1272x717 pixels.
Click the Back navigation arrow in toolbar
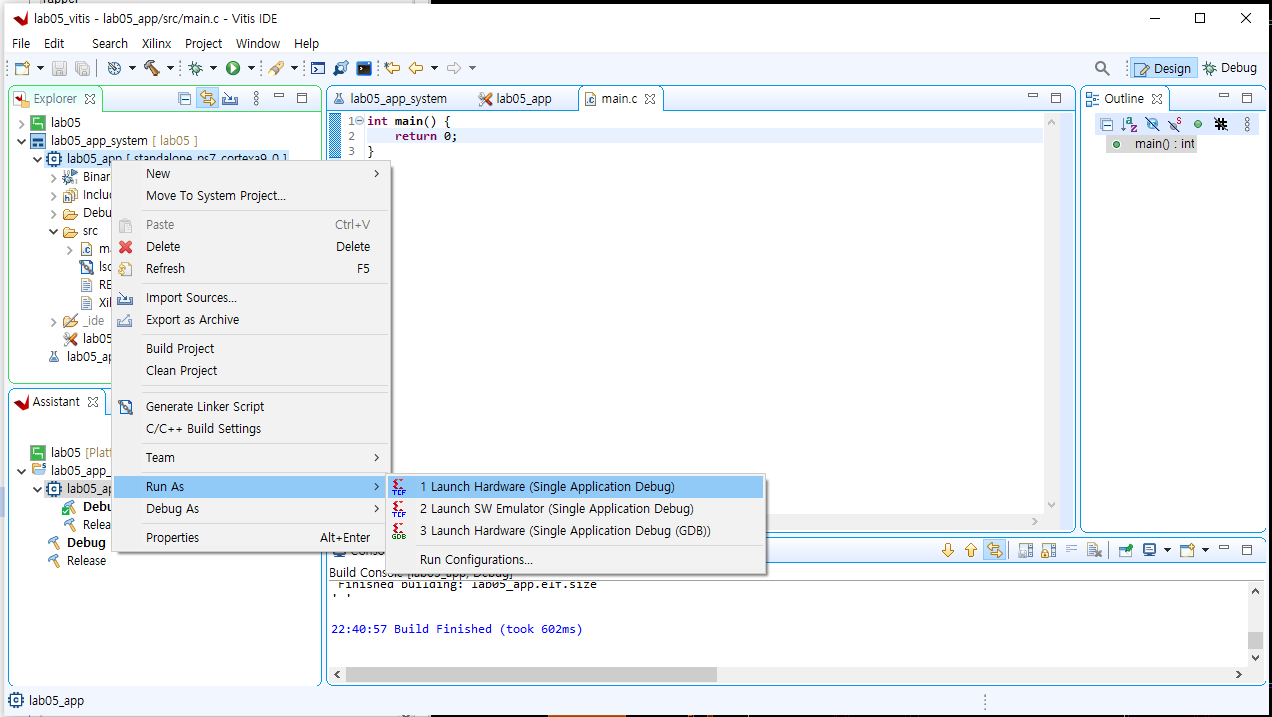(x=416, y=68)
